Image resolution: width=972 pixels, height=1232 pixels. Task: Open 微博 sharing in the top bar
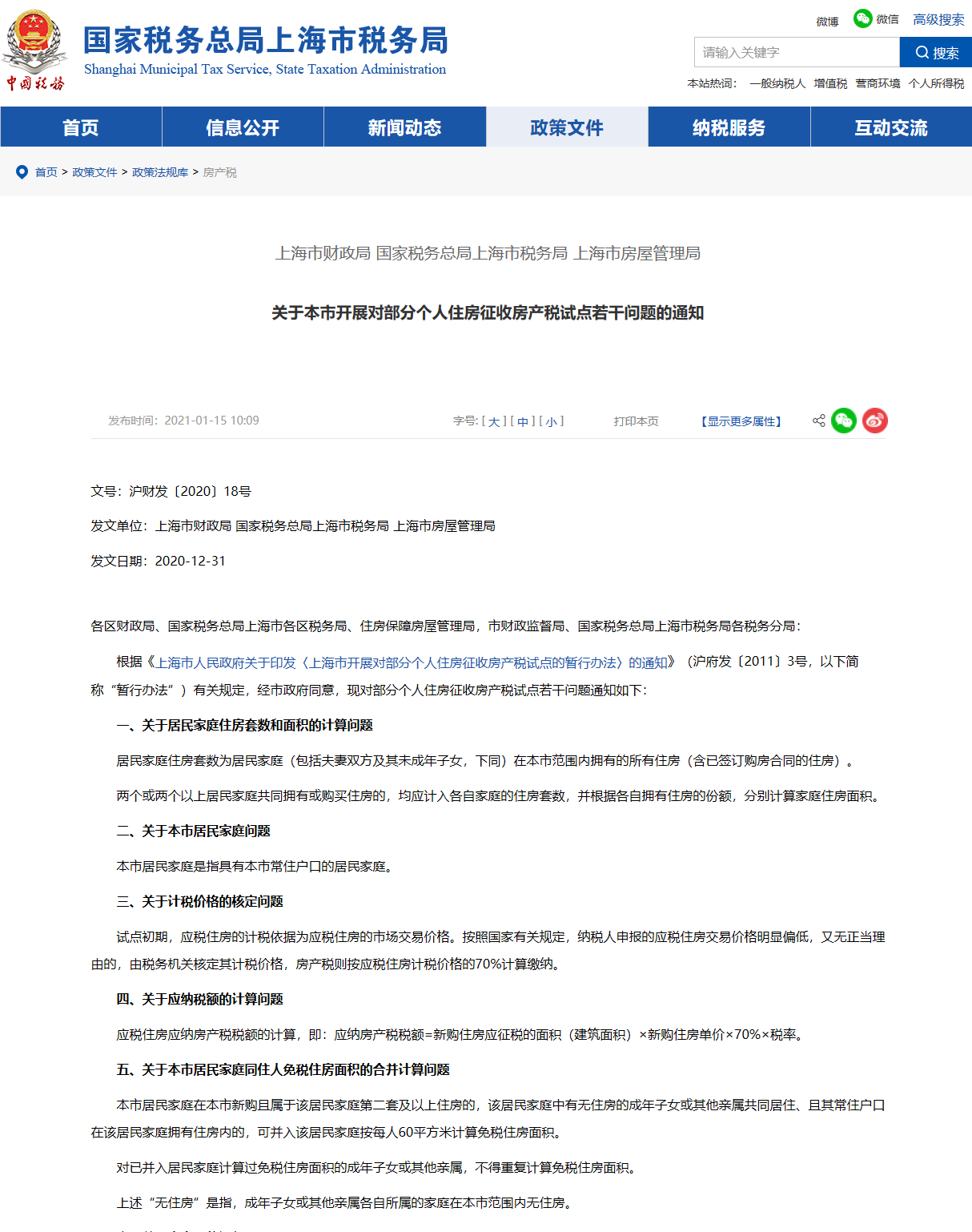[x=826, y=20]
